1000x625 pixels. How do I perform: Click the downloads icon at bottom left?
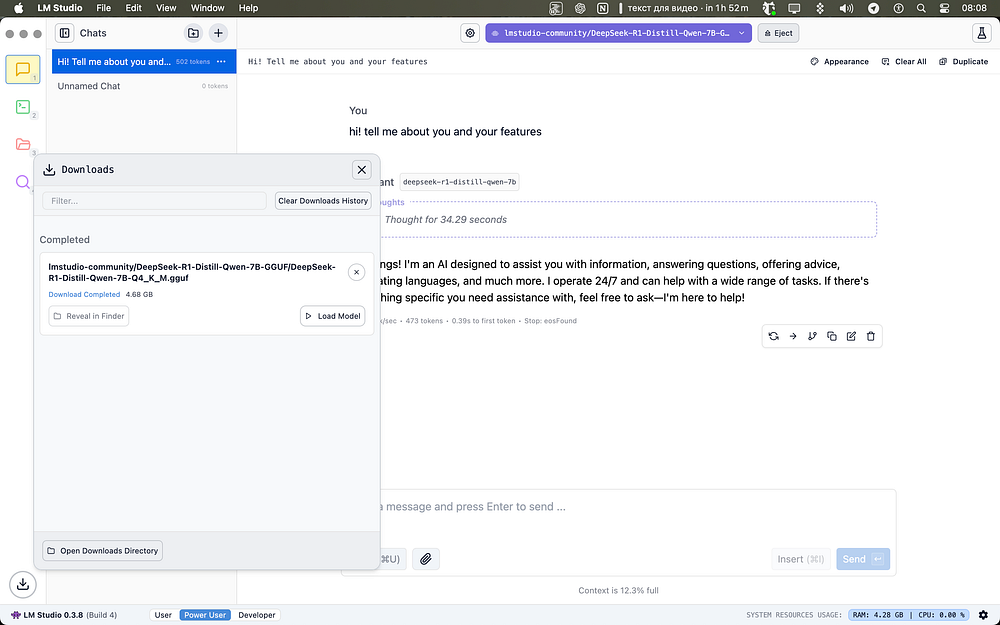[23, 584]
